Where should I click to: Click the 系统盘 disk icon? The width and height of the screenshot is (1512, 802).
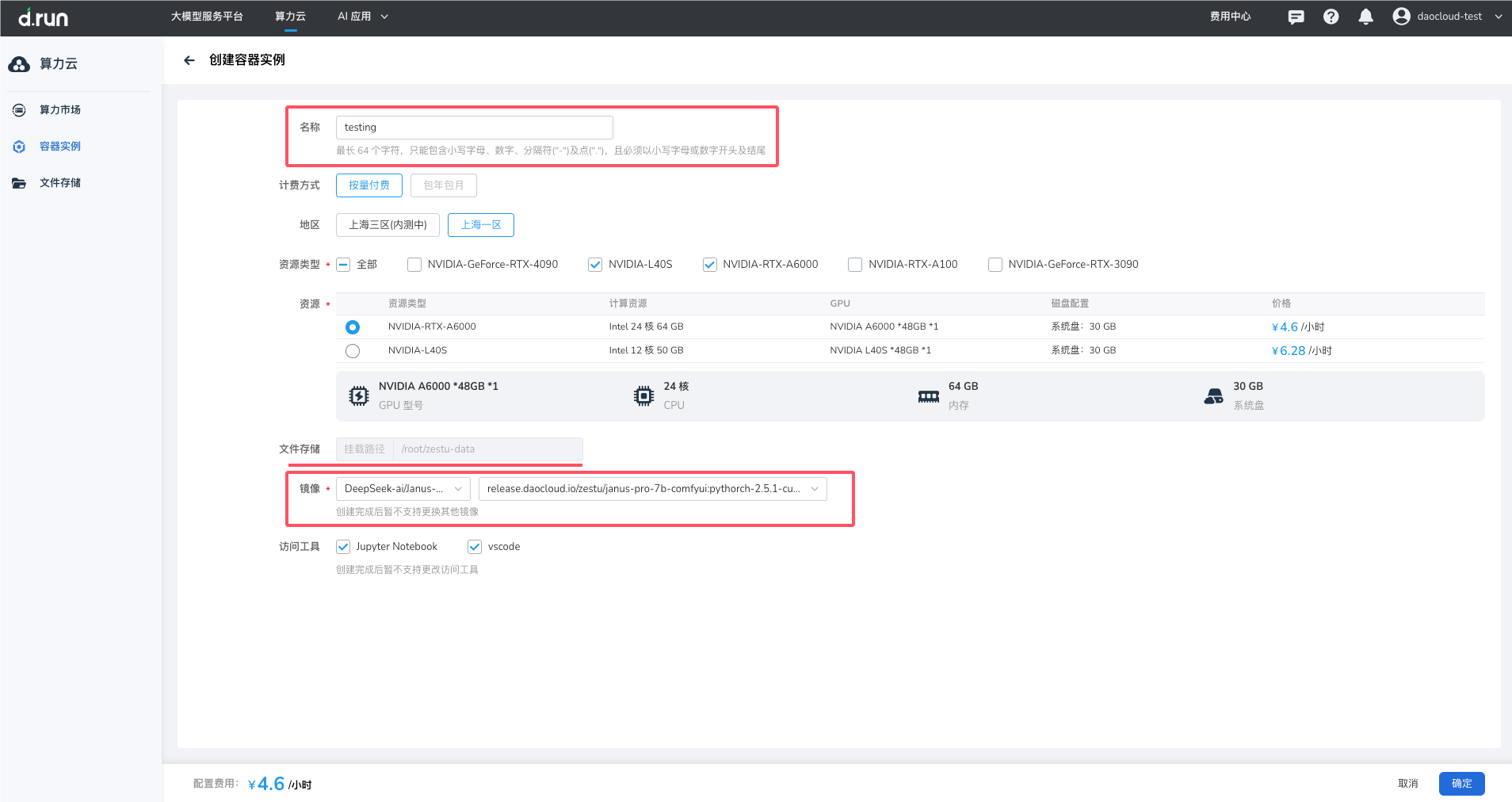tap(1213, 396)
